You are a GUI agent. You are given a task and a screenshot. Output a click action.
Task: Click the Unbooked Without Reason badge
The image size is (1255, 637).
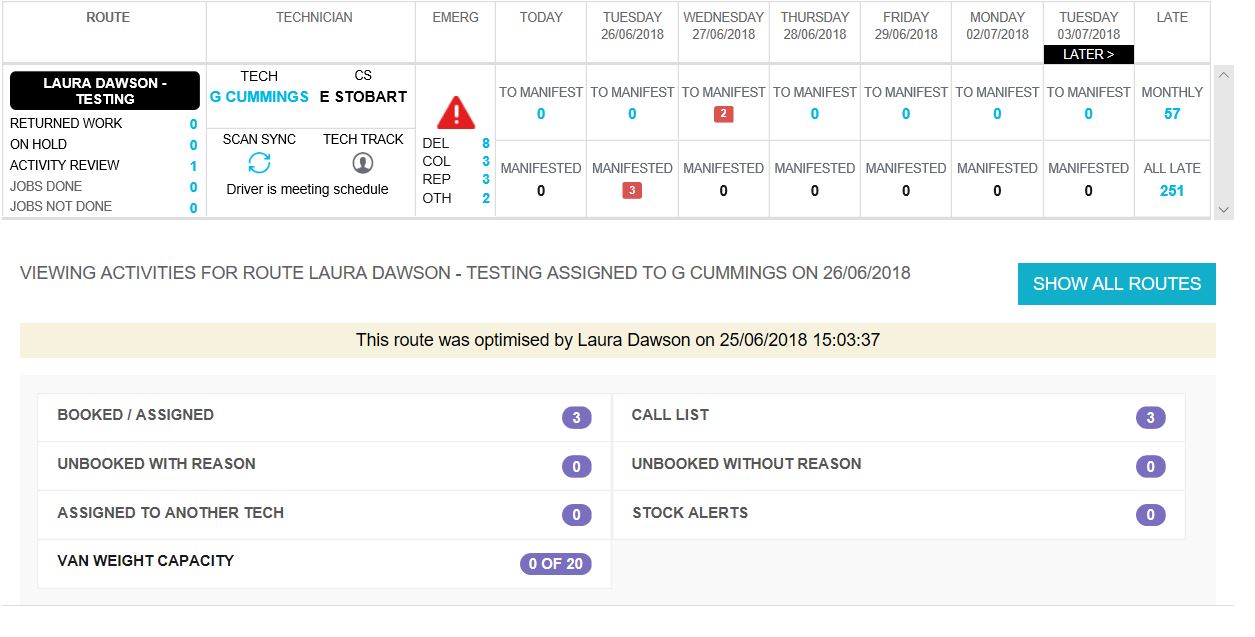coord(1149,466)
